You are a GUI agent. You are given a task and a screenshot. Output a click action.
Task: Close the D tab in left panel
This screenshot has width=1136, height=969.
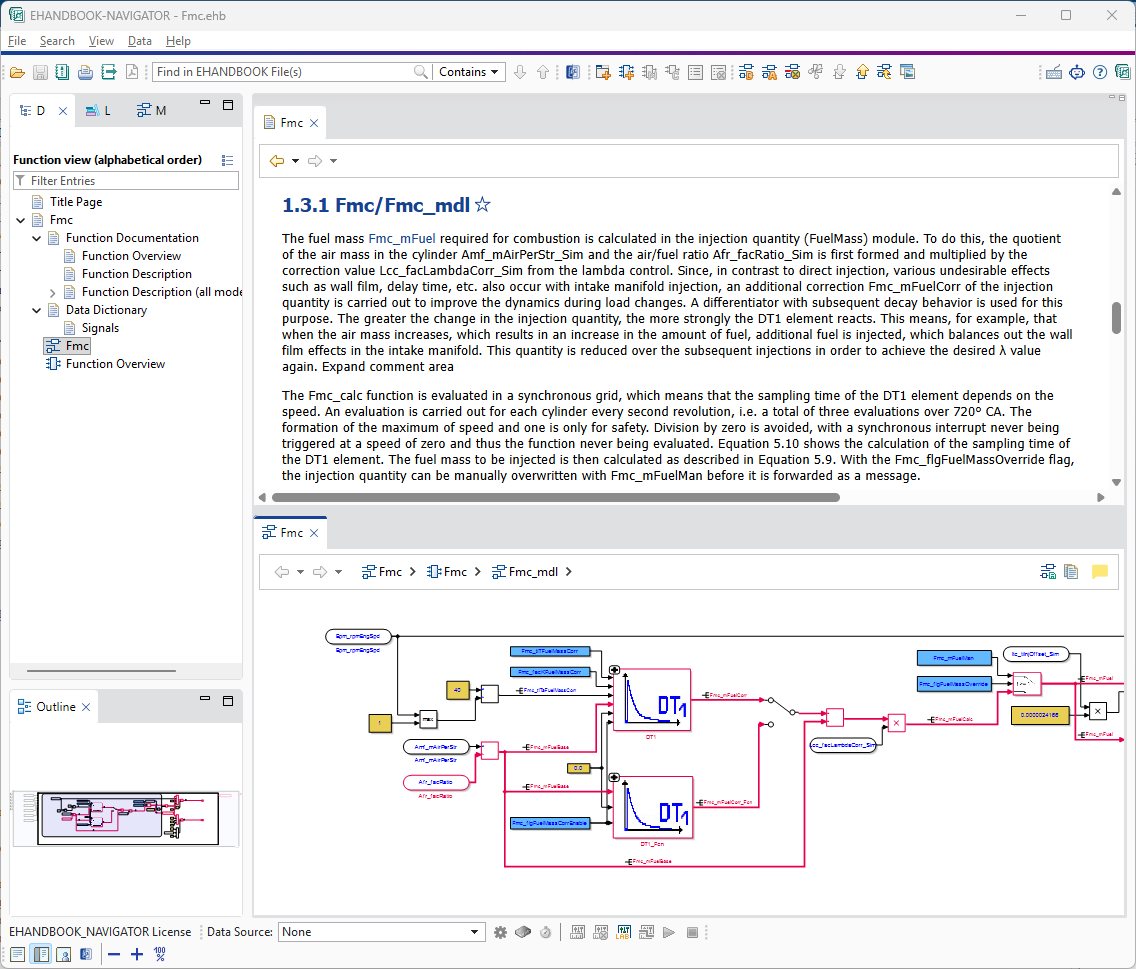coord(63,111)
